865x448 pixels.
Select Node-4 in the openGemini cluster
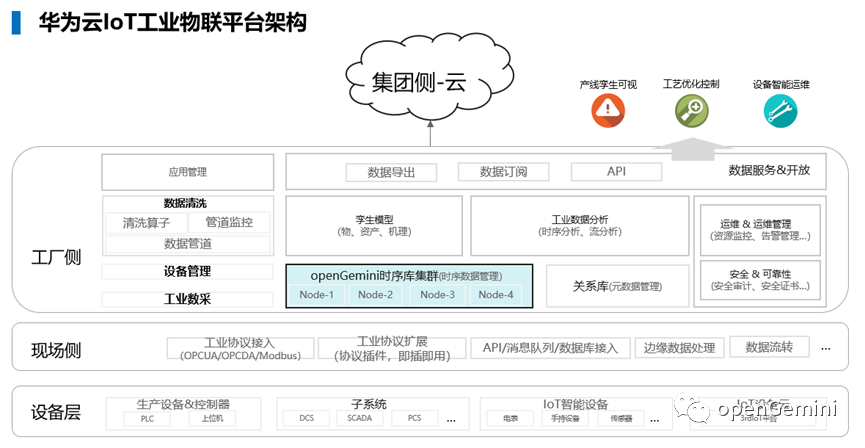(496, 295)
